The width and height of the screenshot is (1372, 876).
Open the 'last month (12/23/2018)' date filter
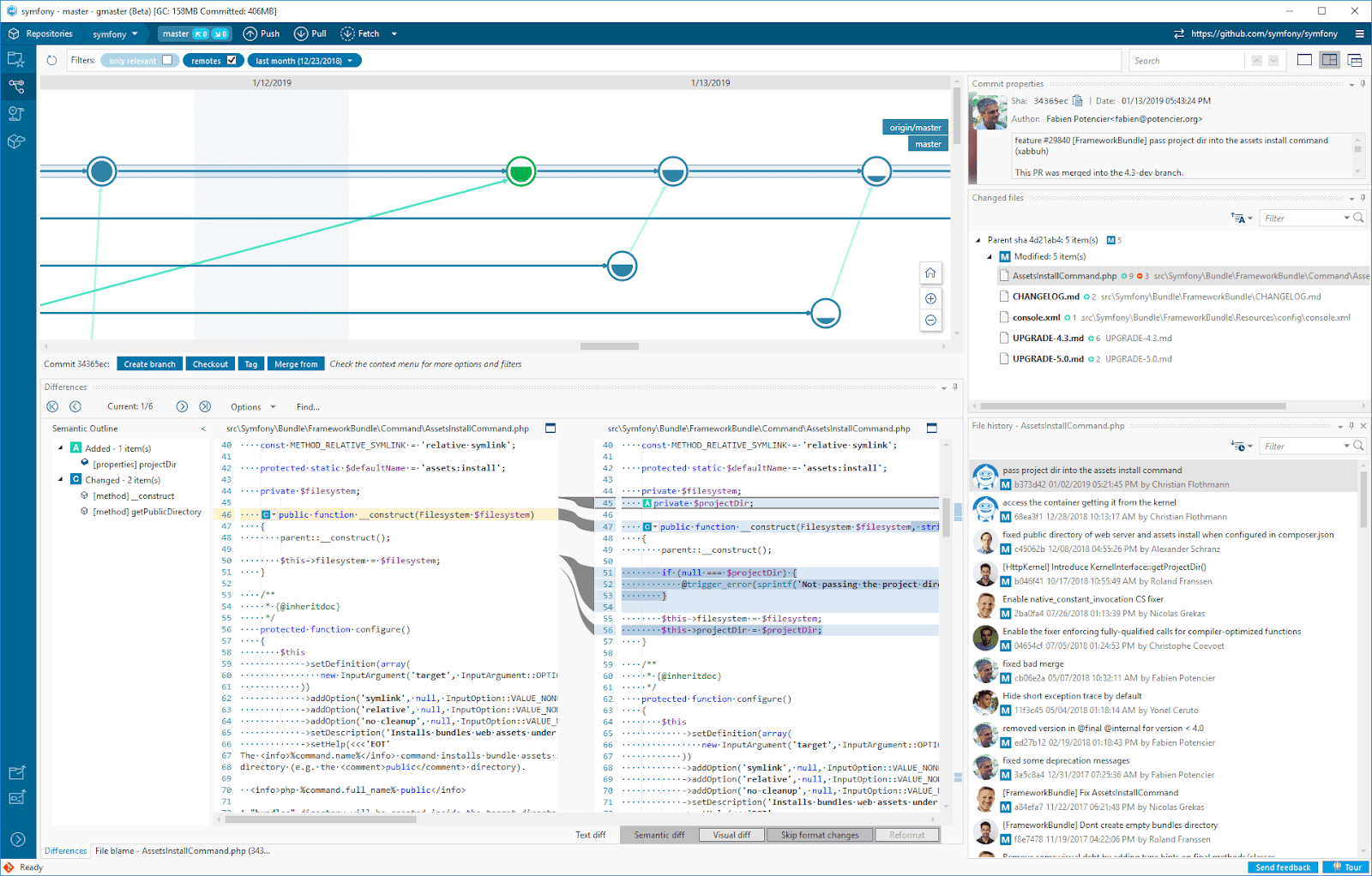pyautogui.click(x=304, y=61)
